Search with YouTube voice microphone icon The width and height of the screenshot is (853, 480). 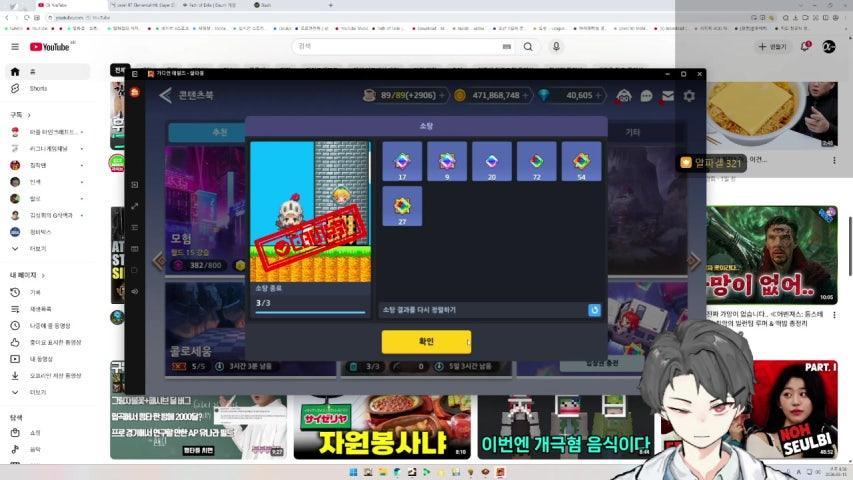point(556,47)
